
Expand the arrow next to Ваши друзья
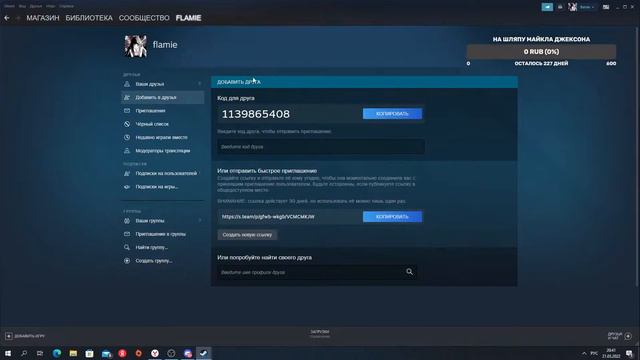click(200, 84)
